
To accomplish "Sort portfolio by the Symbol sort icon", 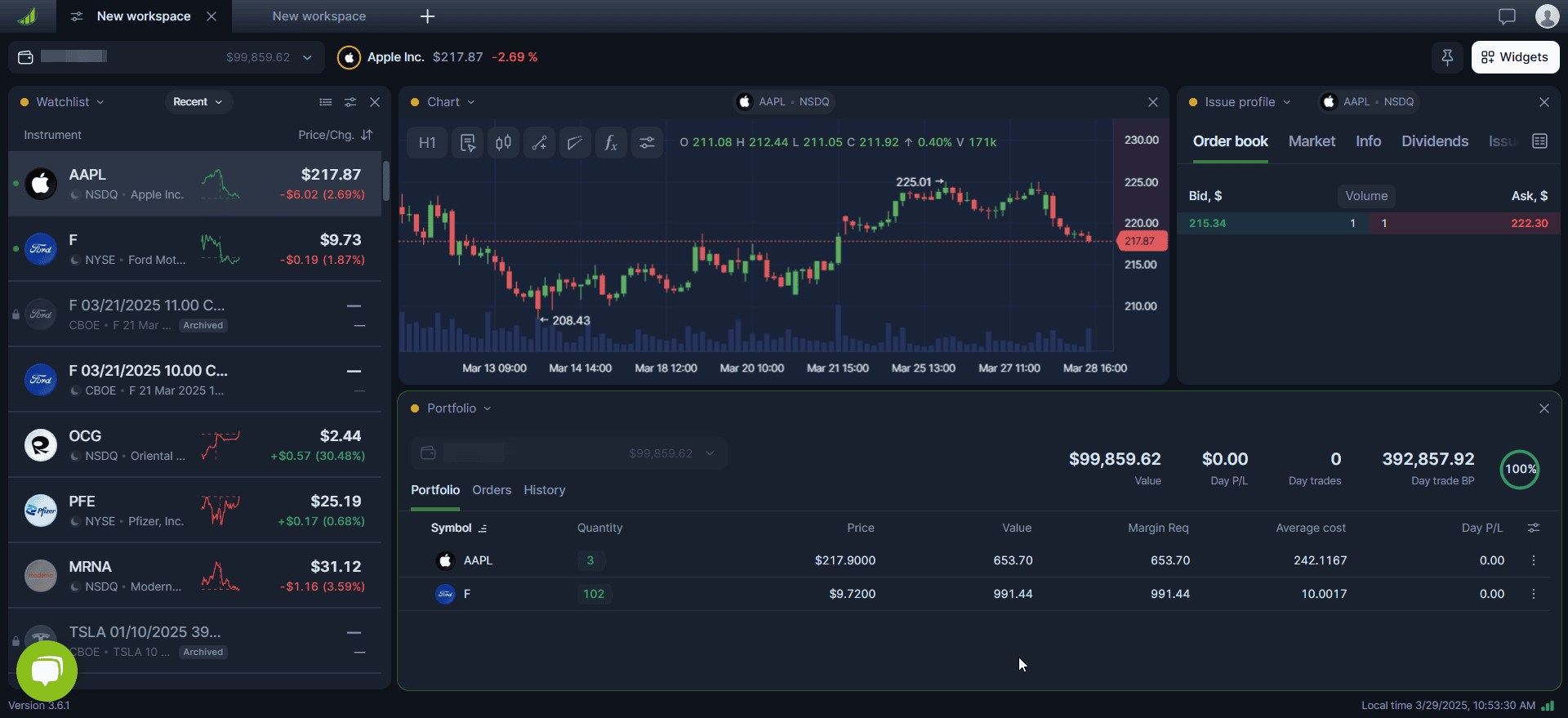I will coord(483,528).
